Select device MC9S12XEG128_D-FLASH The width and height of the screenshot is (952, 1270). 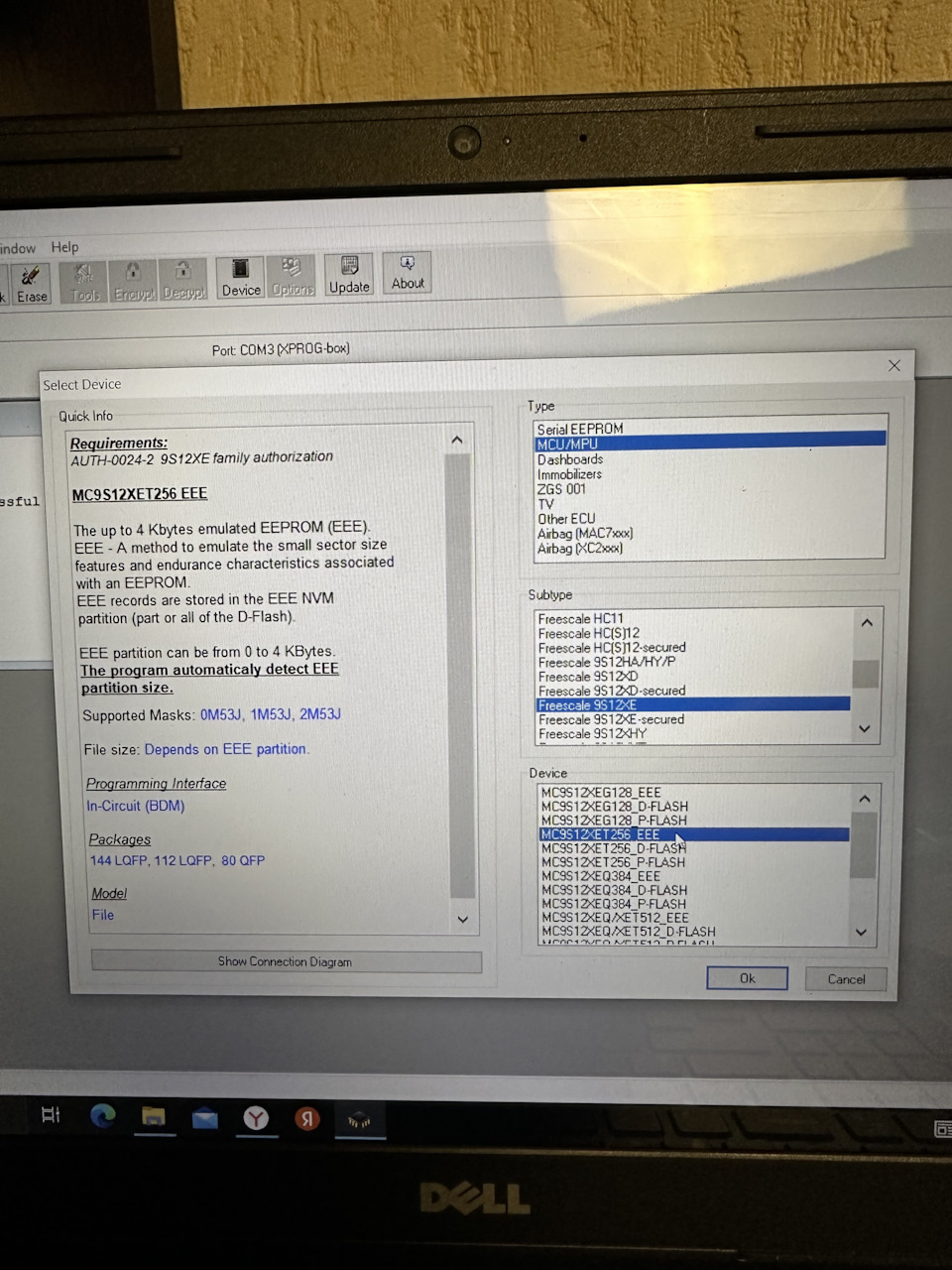point(694,807)
